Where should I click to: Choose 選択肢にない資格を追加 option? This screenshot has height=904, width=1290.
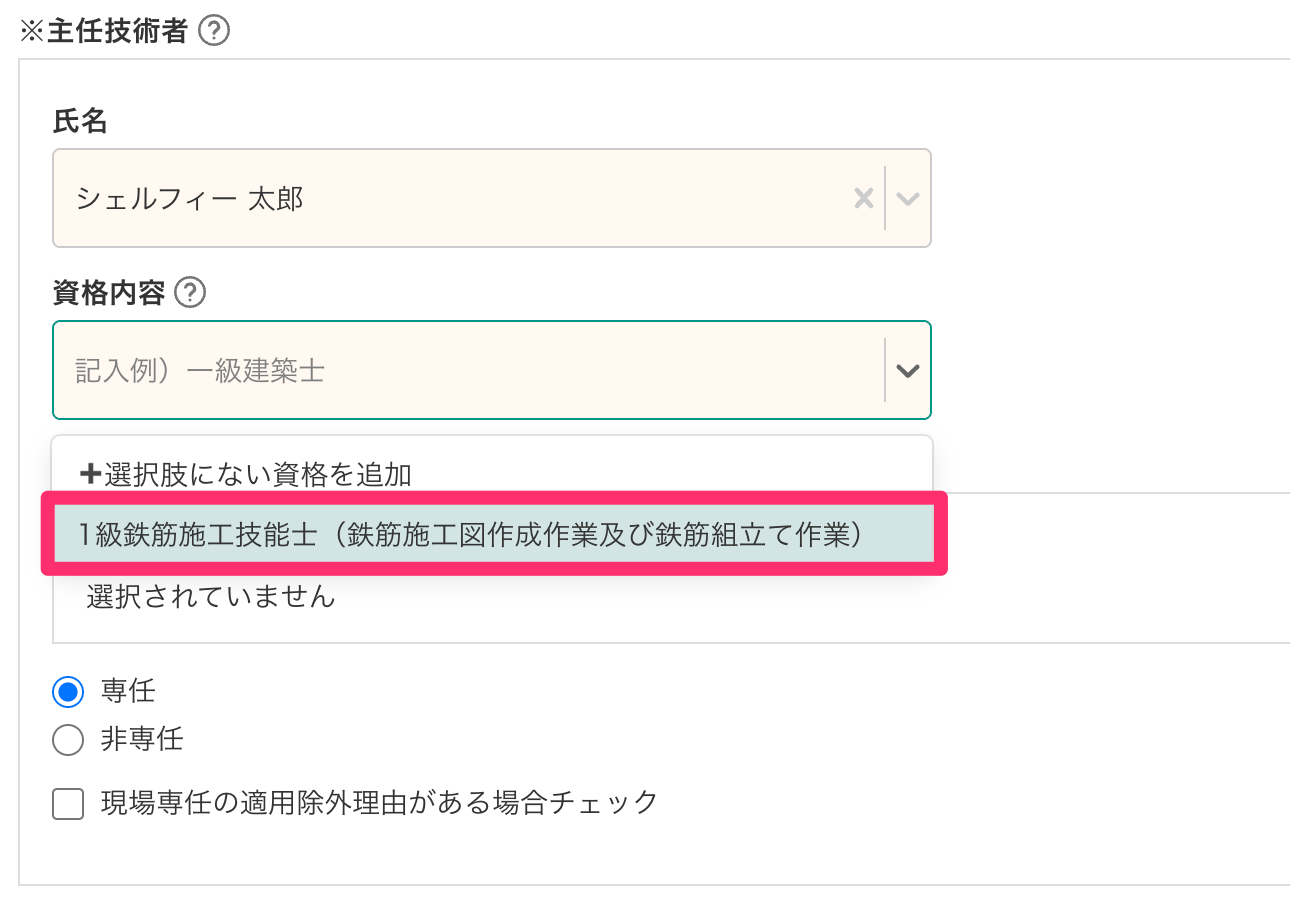pos(258,474)
